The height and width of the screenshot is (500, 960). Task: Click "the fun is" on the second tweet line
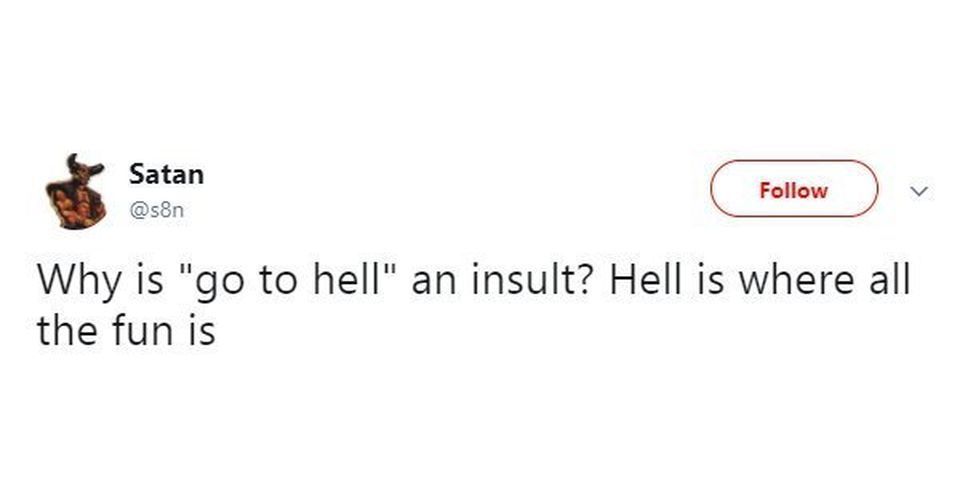pos(126,330)
